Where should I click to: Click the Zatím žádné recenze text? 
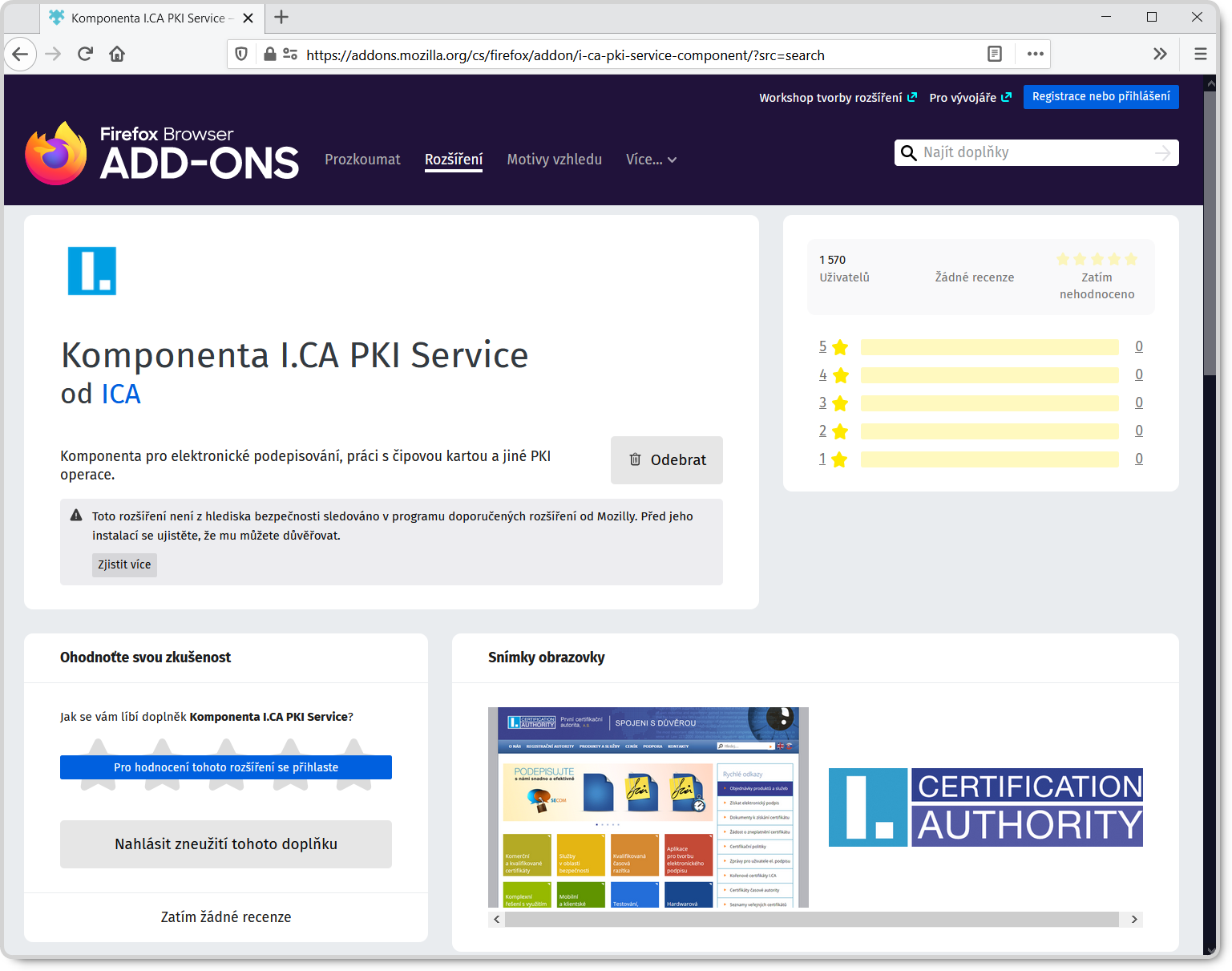[226, 917]
